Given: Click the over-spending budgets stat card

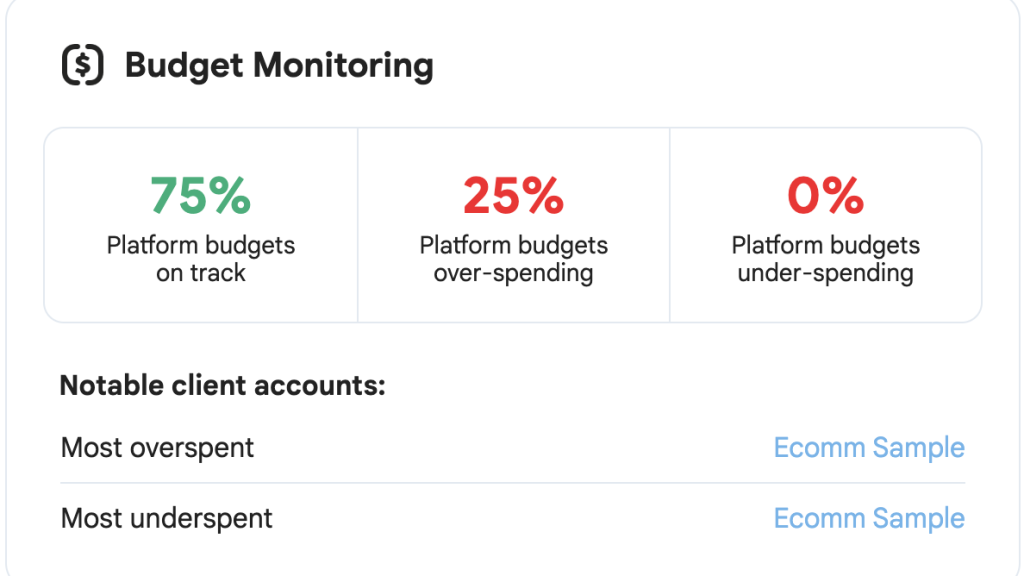Looking at the screenshot, I should click(514, 225).
